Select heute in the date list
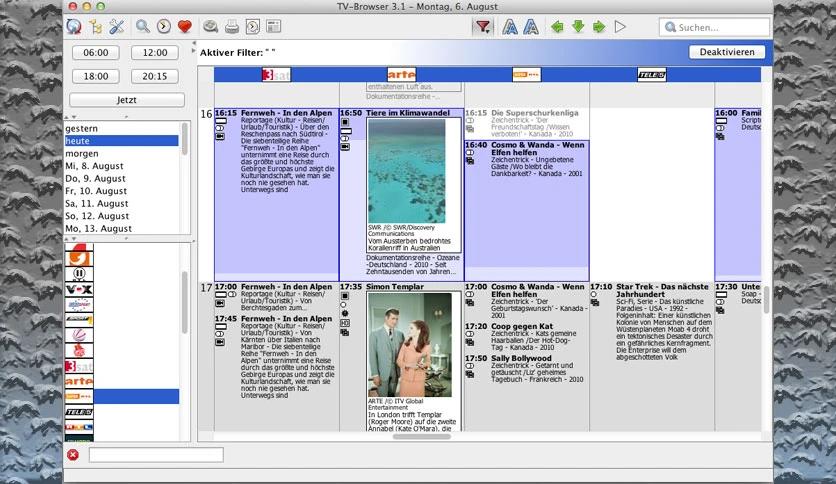Image resolution: width=836 pixels, height=484 pixels. tap(122, 141)
